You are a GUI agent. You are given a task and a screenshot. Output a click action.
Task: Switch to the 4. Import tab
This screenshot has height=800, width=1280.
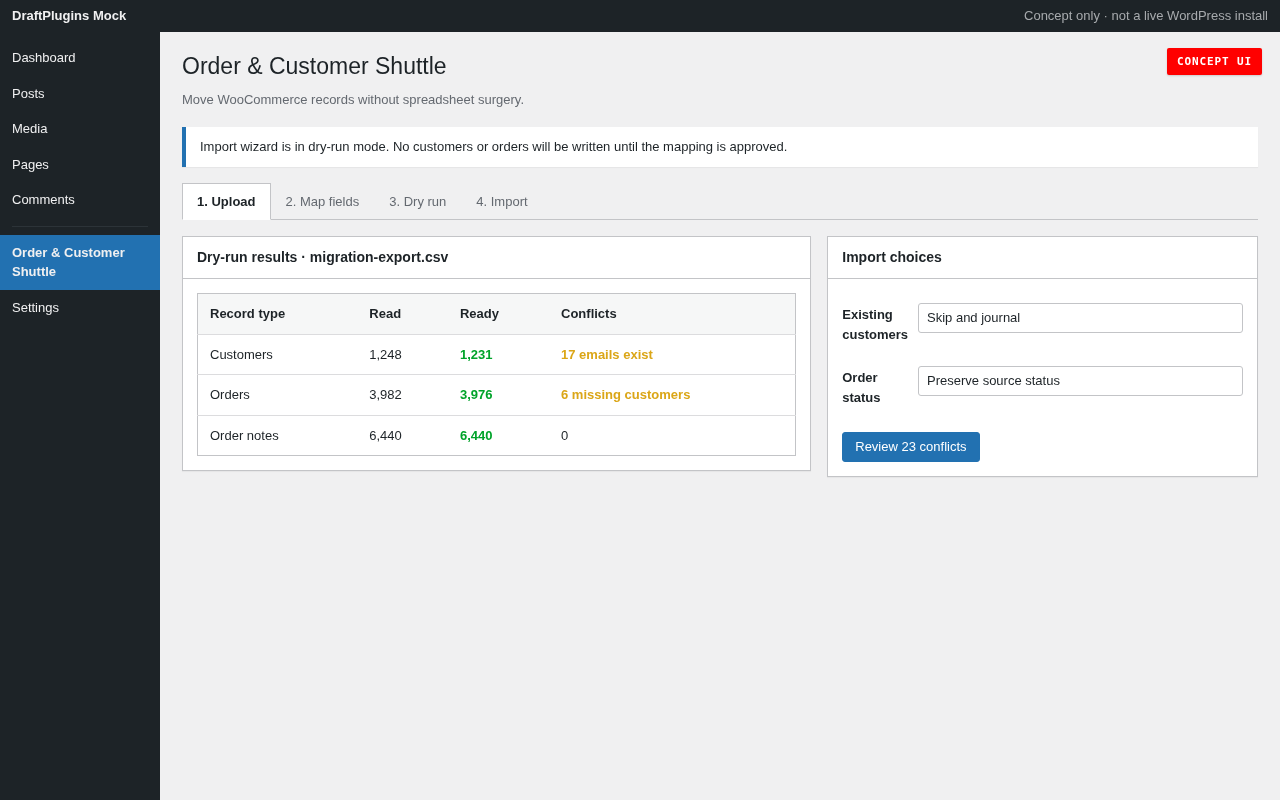click(502, 202)
